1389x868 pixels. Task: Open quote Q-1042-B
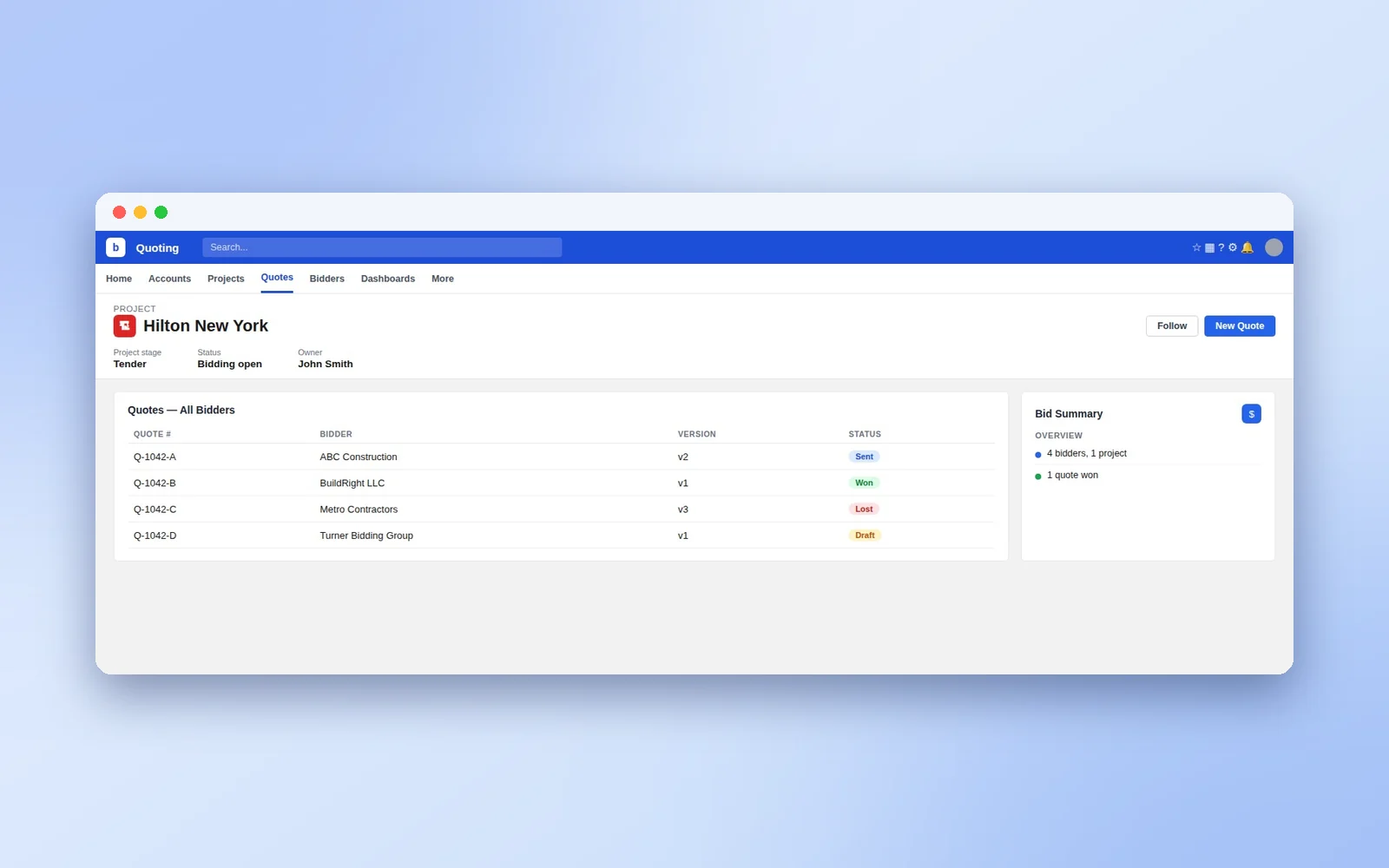point(155,483)
